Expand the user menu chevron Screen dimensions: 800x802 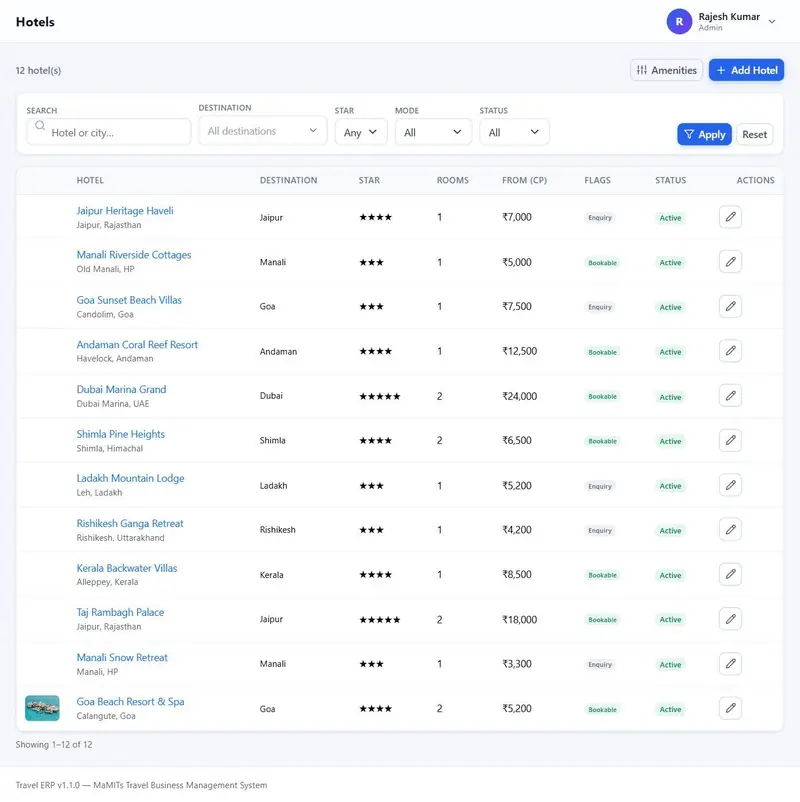772,21
